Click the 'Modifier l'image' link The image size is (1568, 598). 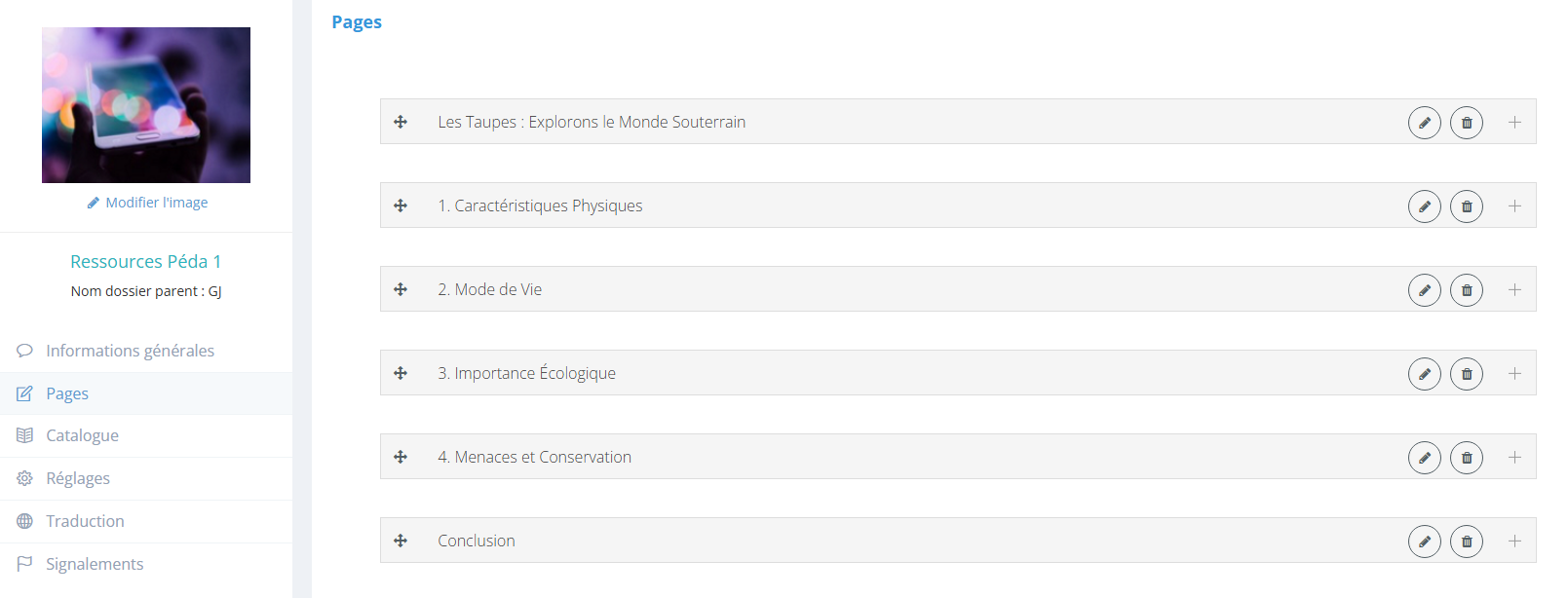[156, 203]
